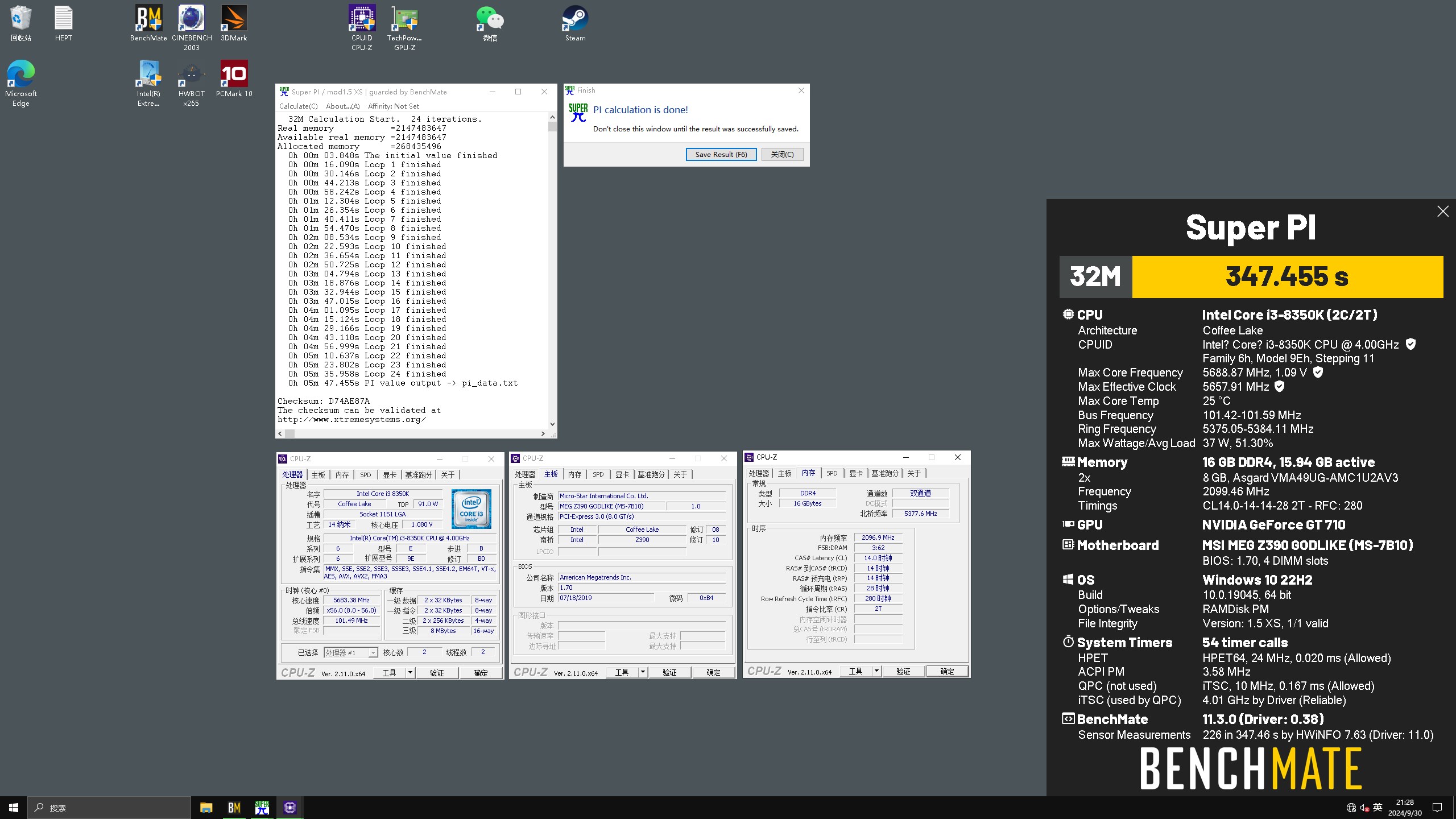Screen dimensions: 1456x819
Task: Click the Checksum: D74AE87A line
Action: [324, 401]
